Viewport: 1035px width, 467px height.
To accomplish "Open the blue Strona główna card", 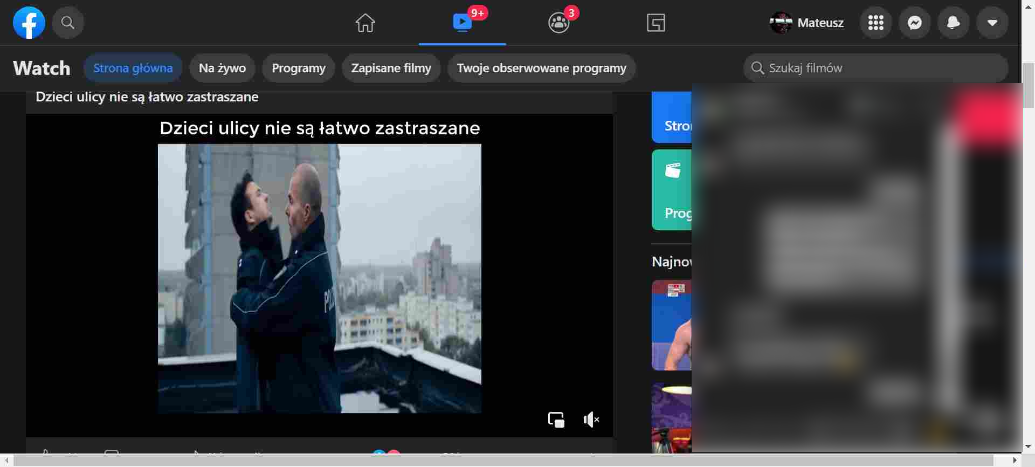I will (x=671, y=117).
